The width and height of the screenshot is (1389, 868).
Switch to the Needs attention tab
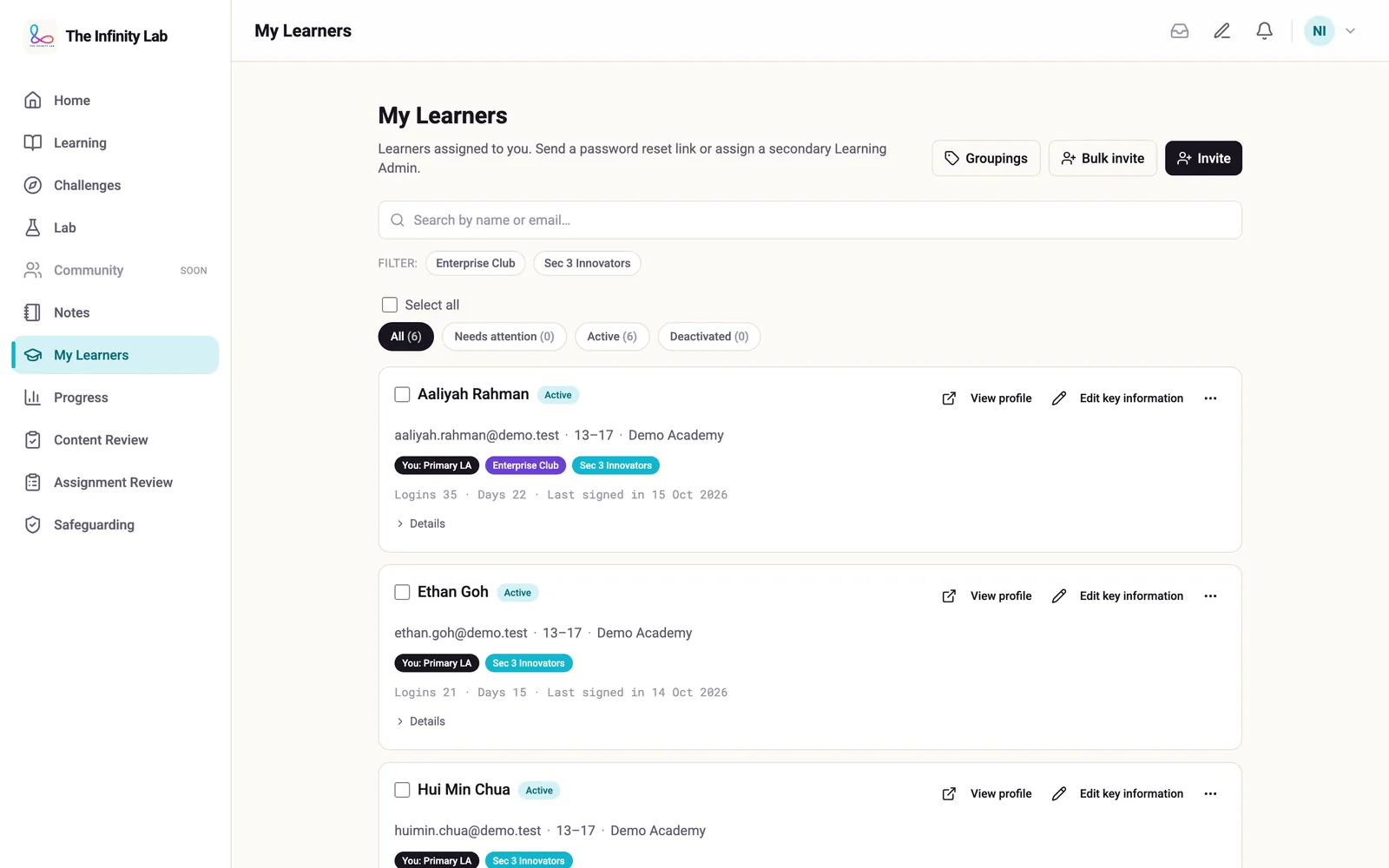(x=504, y=337)
